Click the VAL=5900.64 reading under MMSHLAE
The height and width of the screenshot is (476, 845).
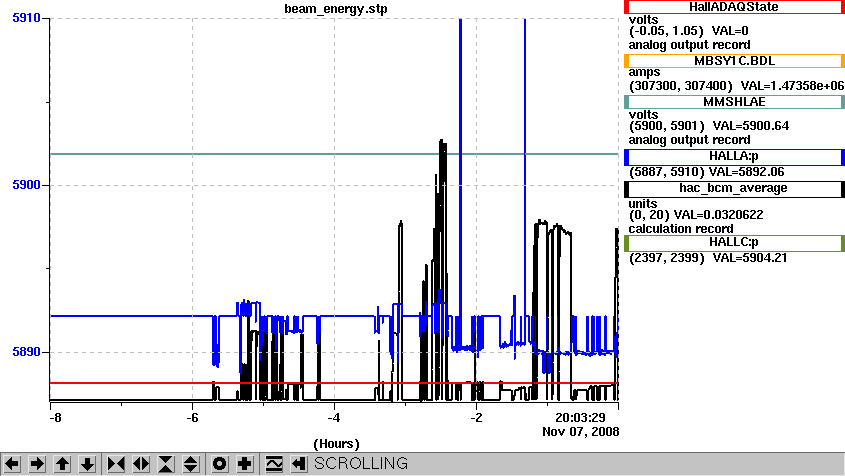[x=751, y=126]
